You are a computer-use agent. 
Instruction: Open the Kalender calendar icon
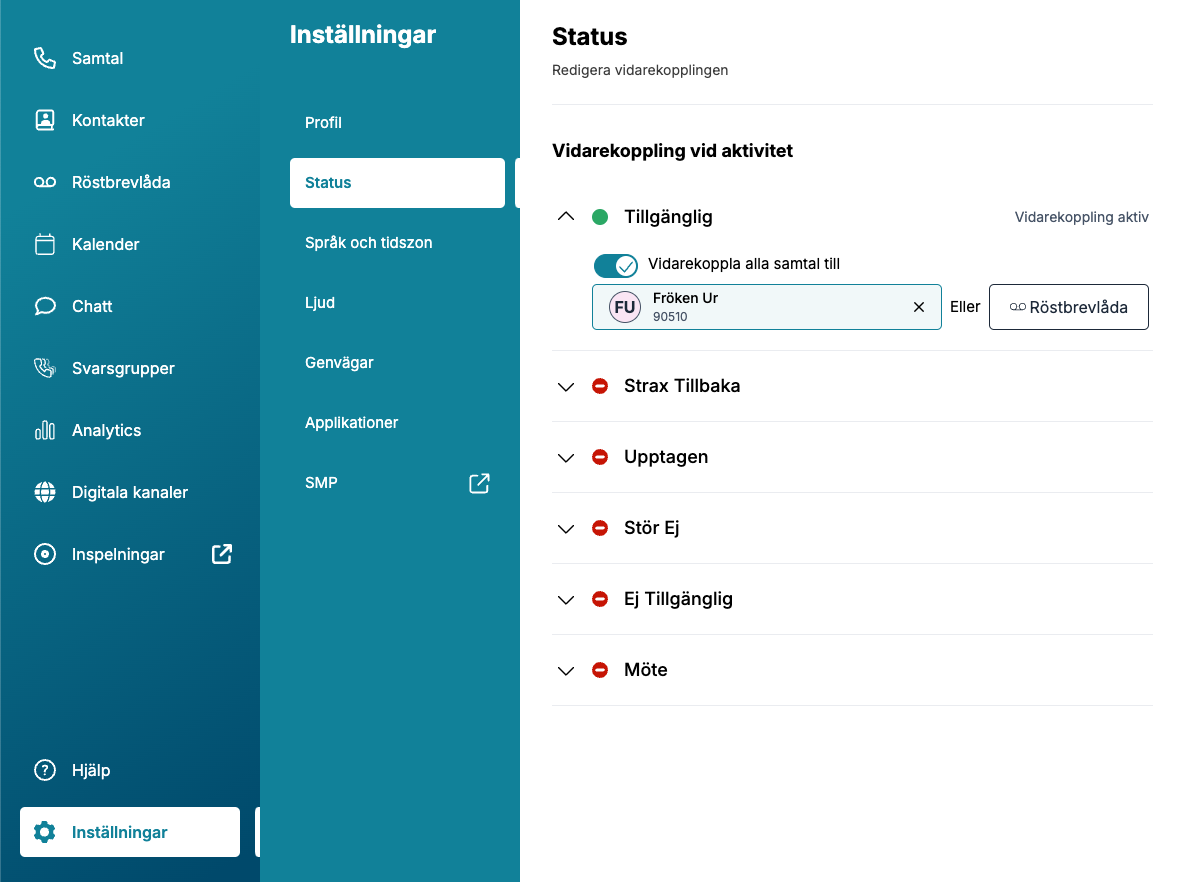pos(45,244)
